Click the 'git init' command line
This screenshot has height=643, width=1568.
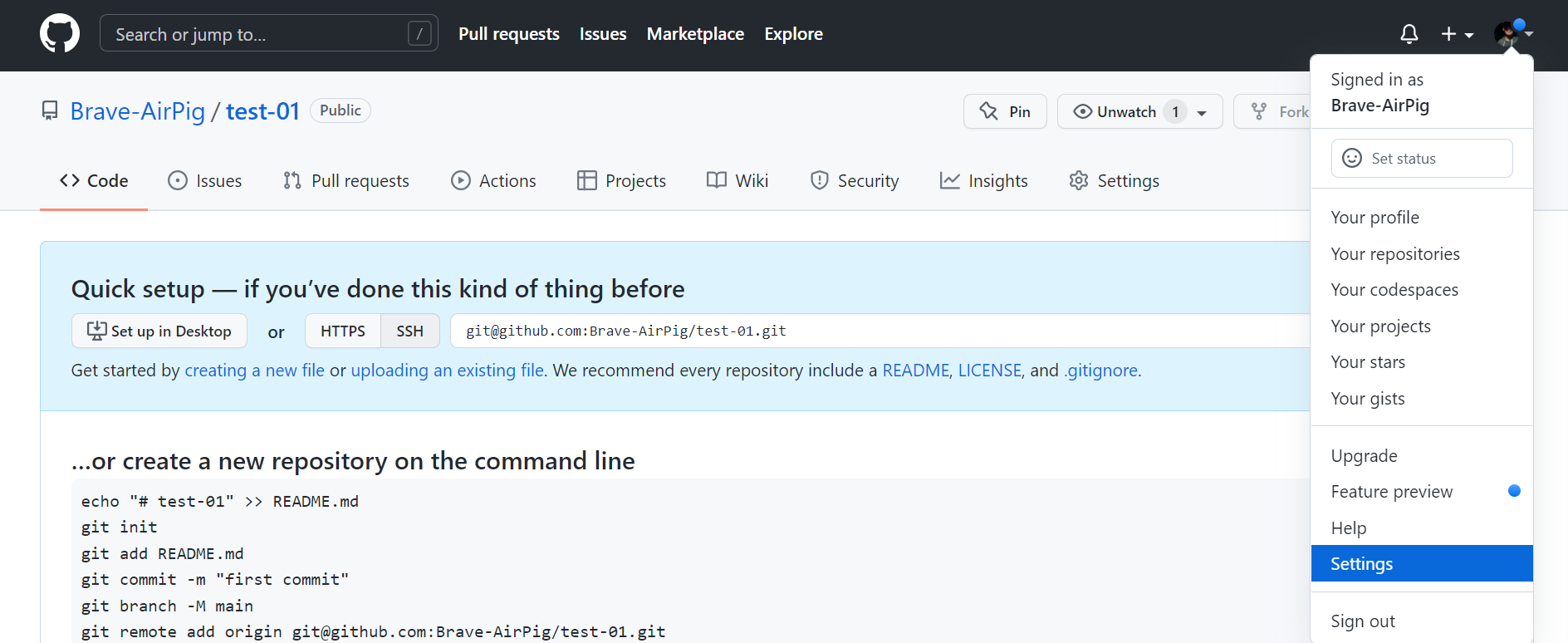[x=120, y=528]
